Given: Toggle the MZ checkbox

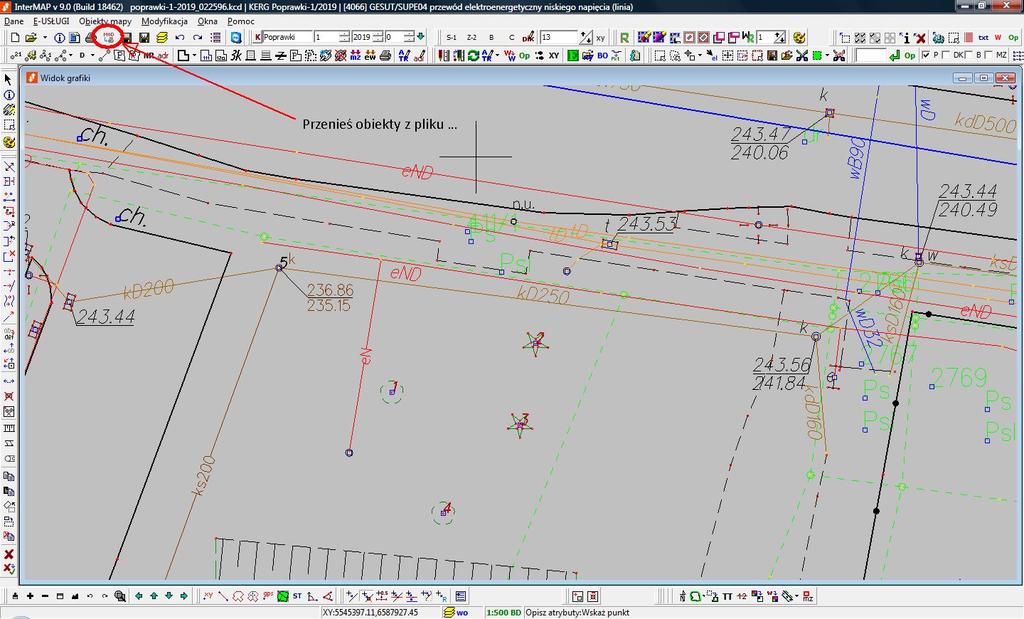Looking at the screenshot, I should tap(989, 56).
